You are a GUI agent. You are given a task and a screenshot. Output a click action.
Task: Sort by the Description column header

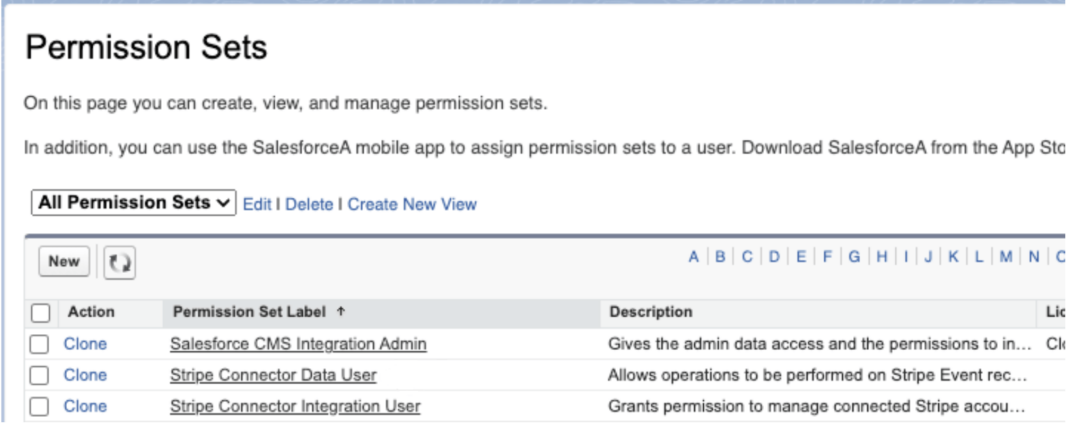coord(649,313)
